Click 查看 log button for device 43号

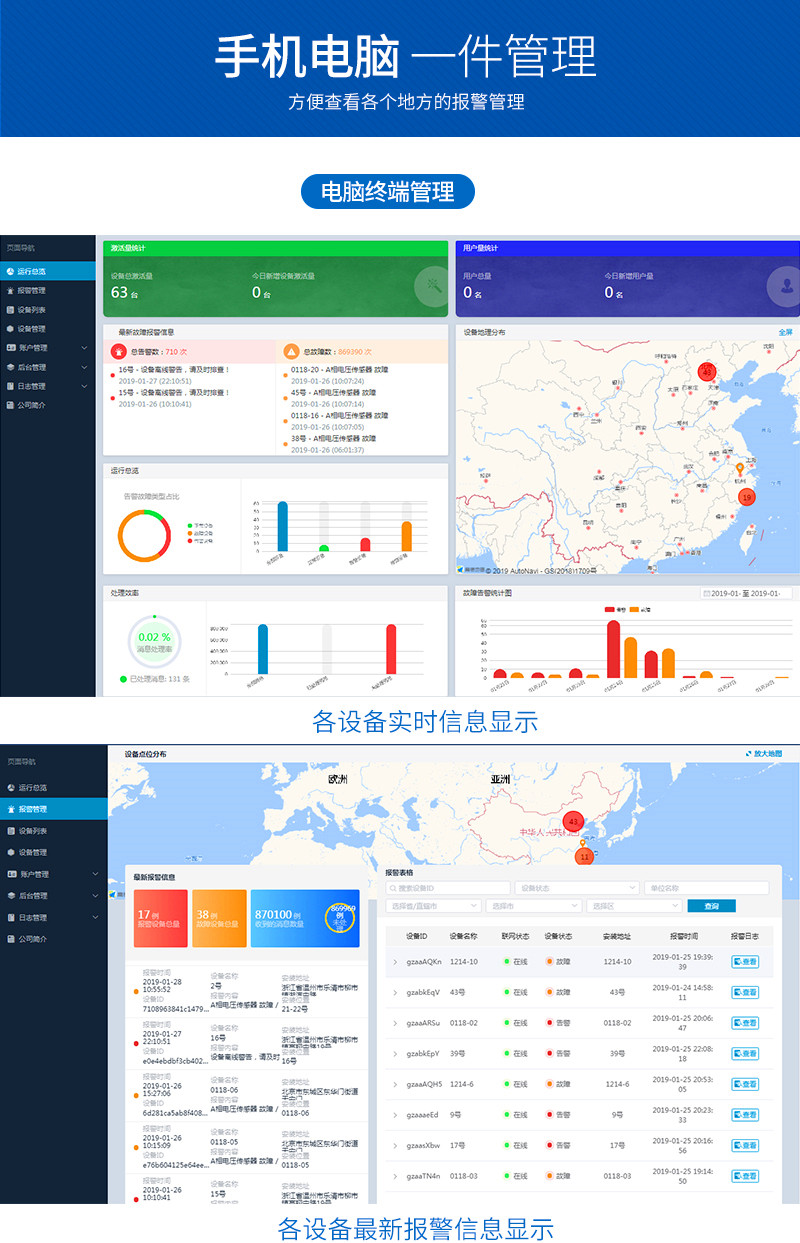click(x=745, y=992)
